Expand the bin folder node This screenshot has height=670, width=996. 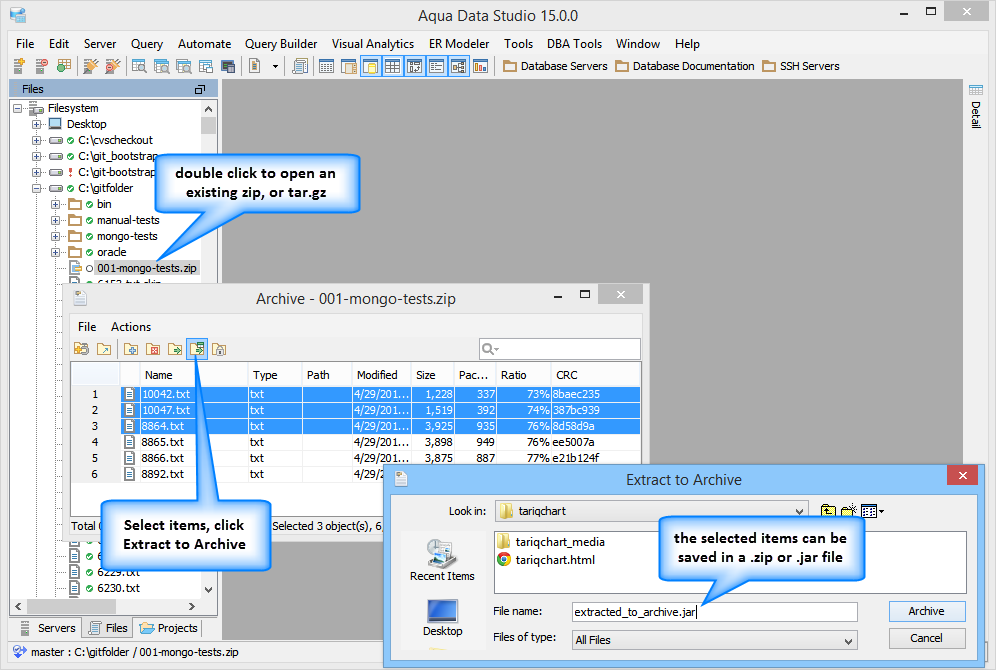click(56, 204)
